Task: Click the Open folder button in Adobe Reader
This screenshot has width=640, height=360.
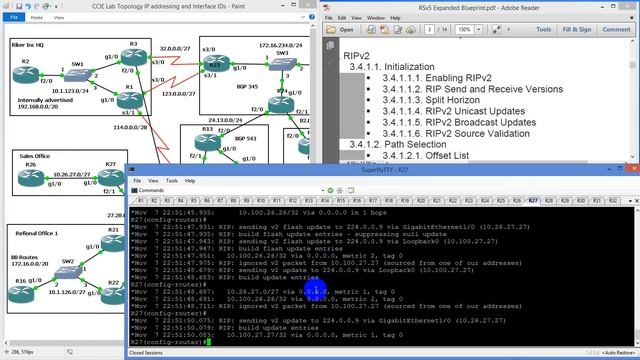Action: coord(340,30)
